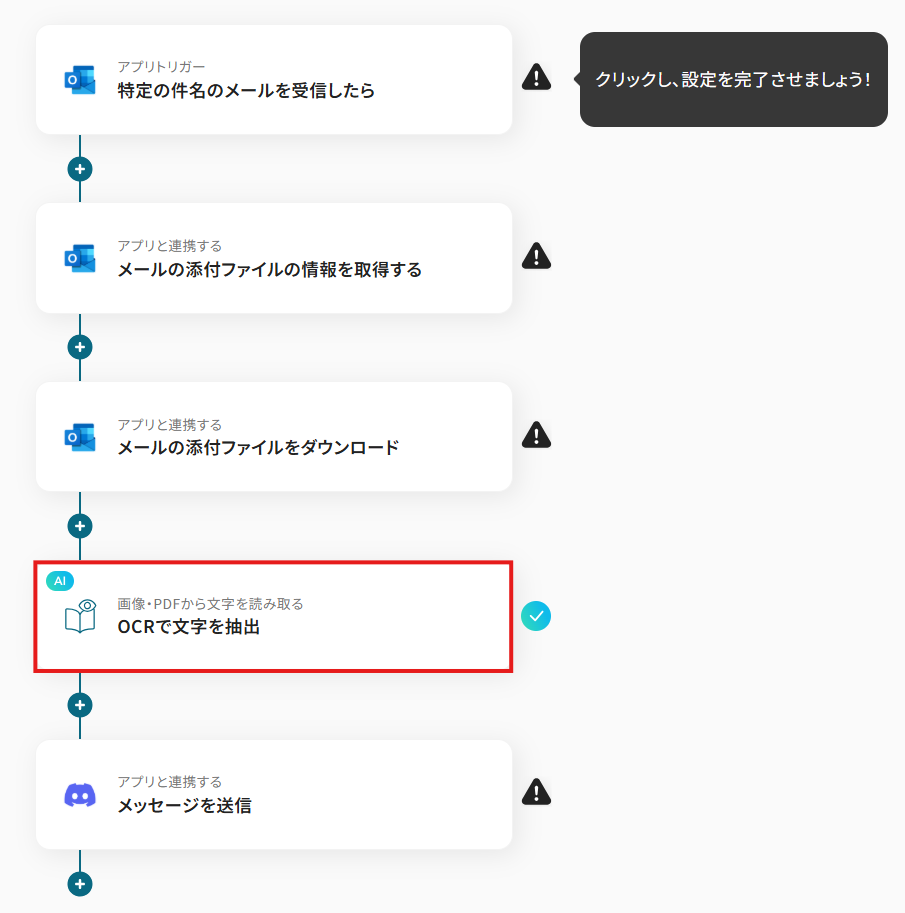
Task: Add step after メールの添付ファイルの情報を取得する
Action: (80, 347)
